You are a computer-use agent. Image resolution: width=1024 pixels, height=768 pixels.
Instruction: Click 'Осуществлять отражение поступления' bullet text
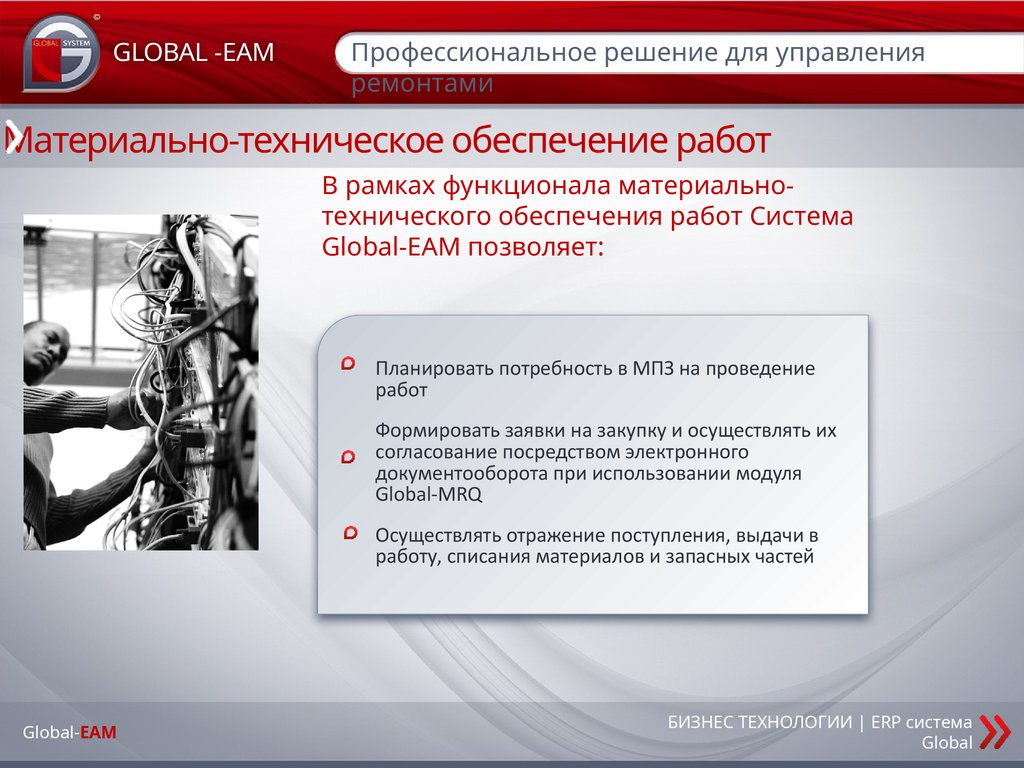pyautogui.click(x=596, y=546)
